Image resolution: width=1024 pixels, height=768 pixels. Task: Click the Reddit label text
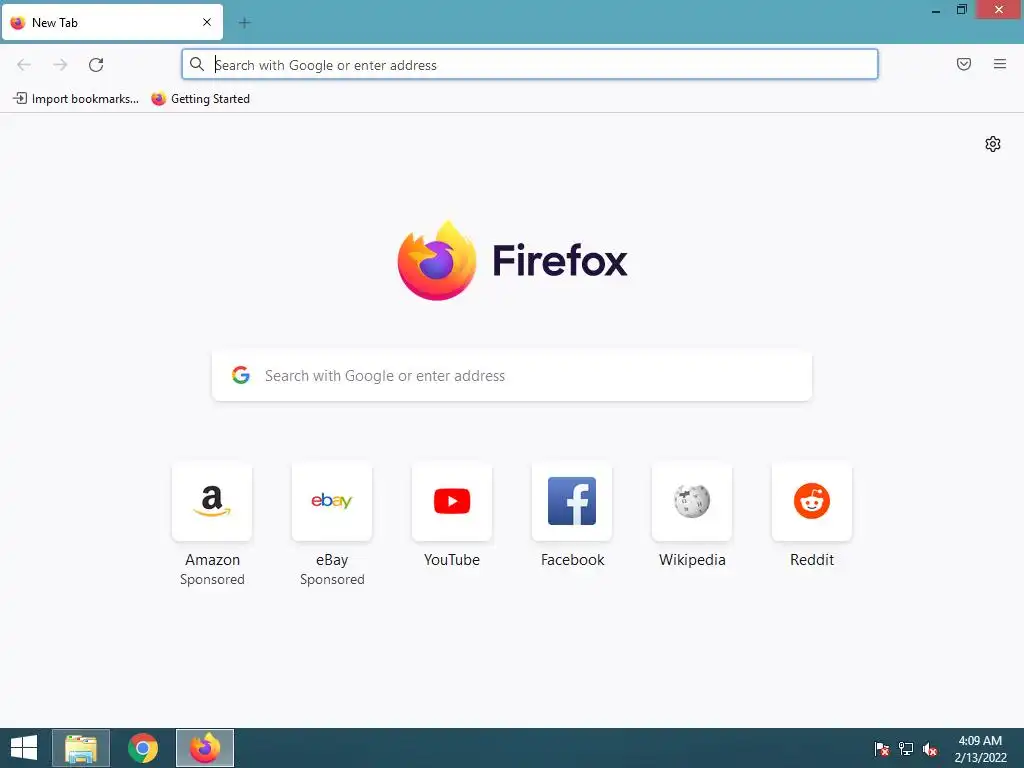click(812, 560)
